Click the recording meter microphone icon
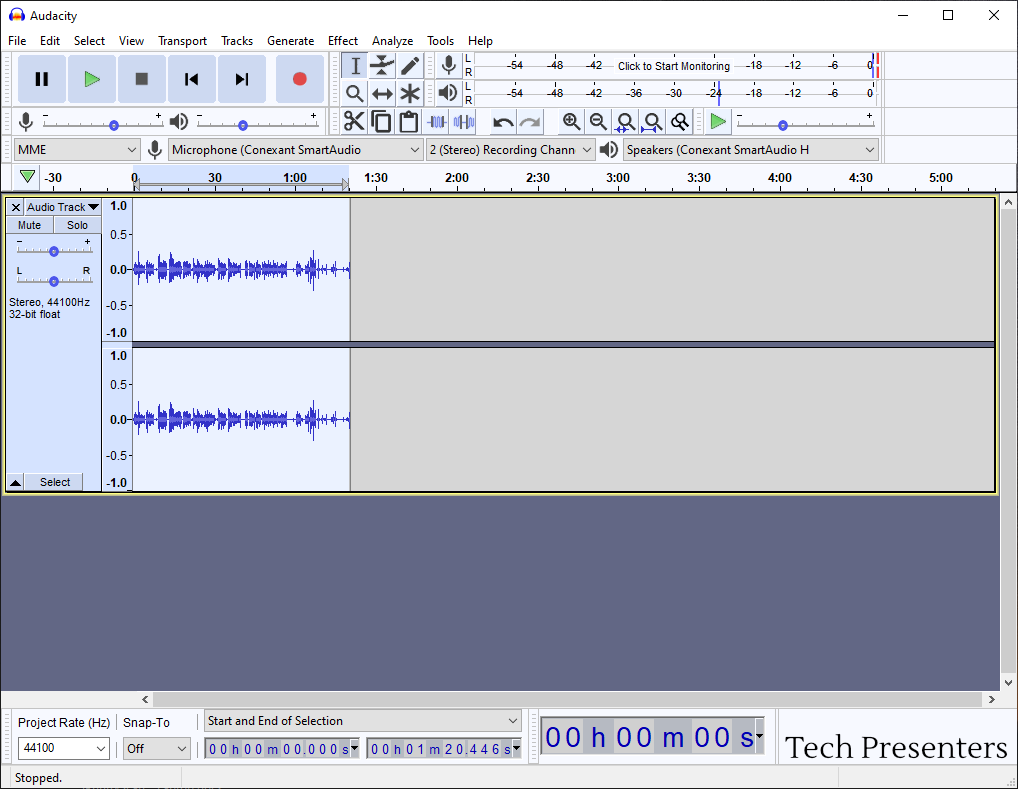This screenshot has height=789, width=1018. [448, 66]
